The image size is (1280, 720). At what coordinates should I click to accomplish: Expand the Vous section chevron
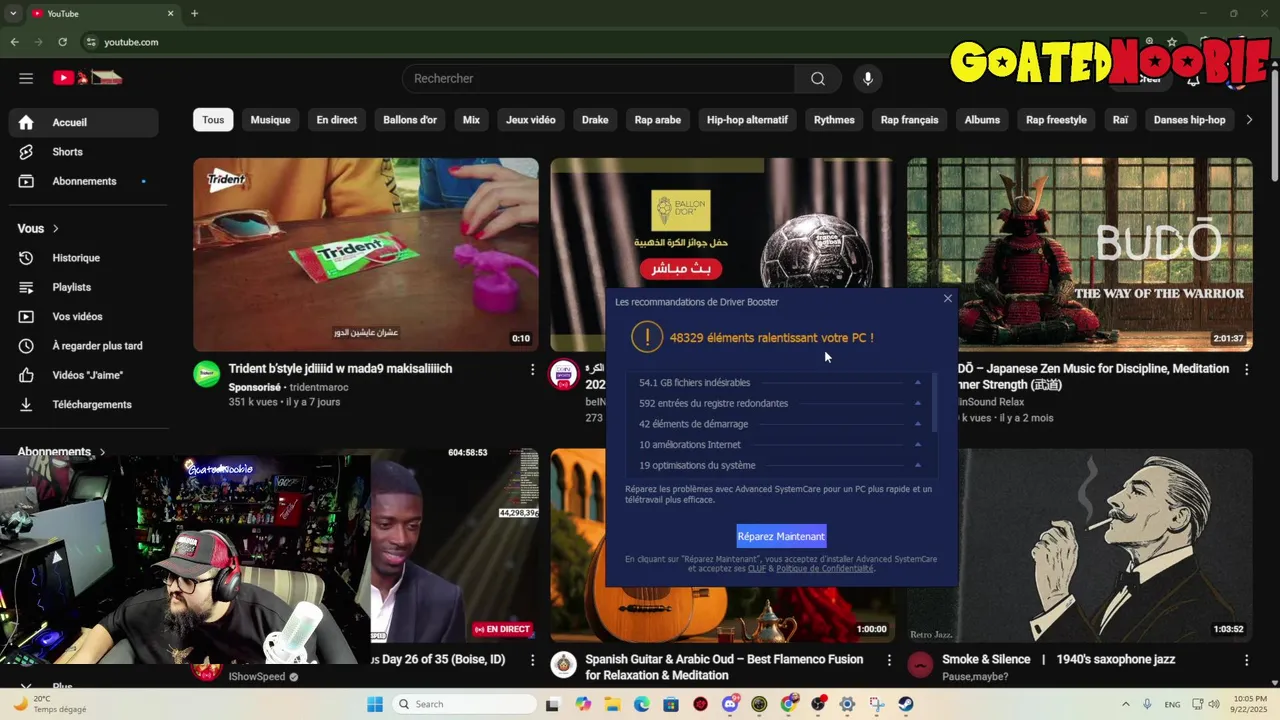(55, 229)
